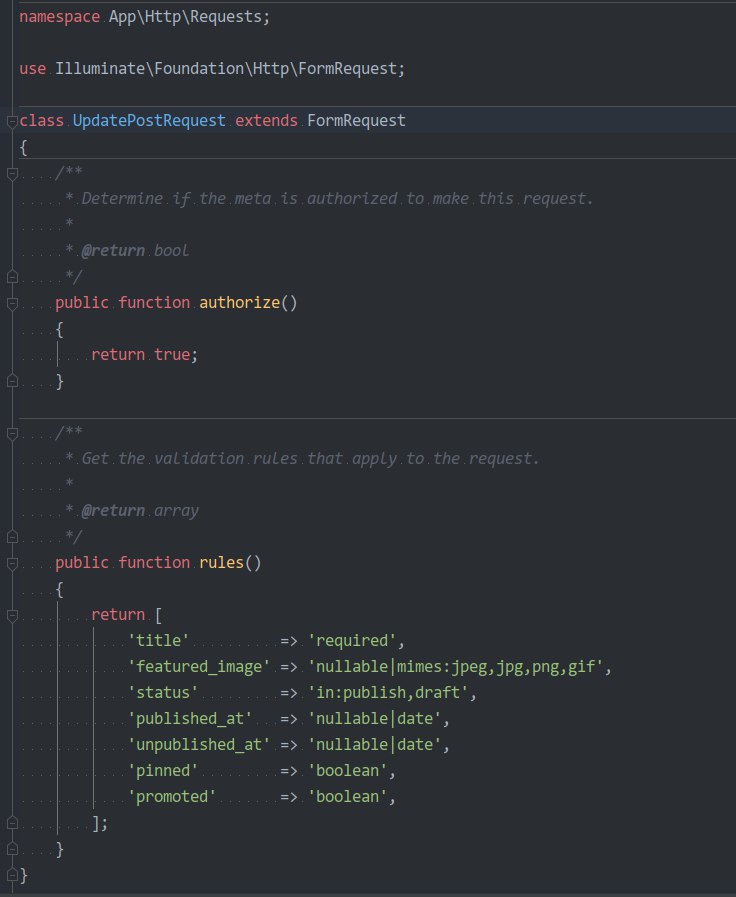The width and height of the screenshot is (736, 897).
Task: Click the 'unpublished_at' array key
Action: click(x=199, y=745)
